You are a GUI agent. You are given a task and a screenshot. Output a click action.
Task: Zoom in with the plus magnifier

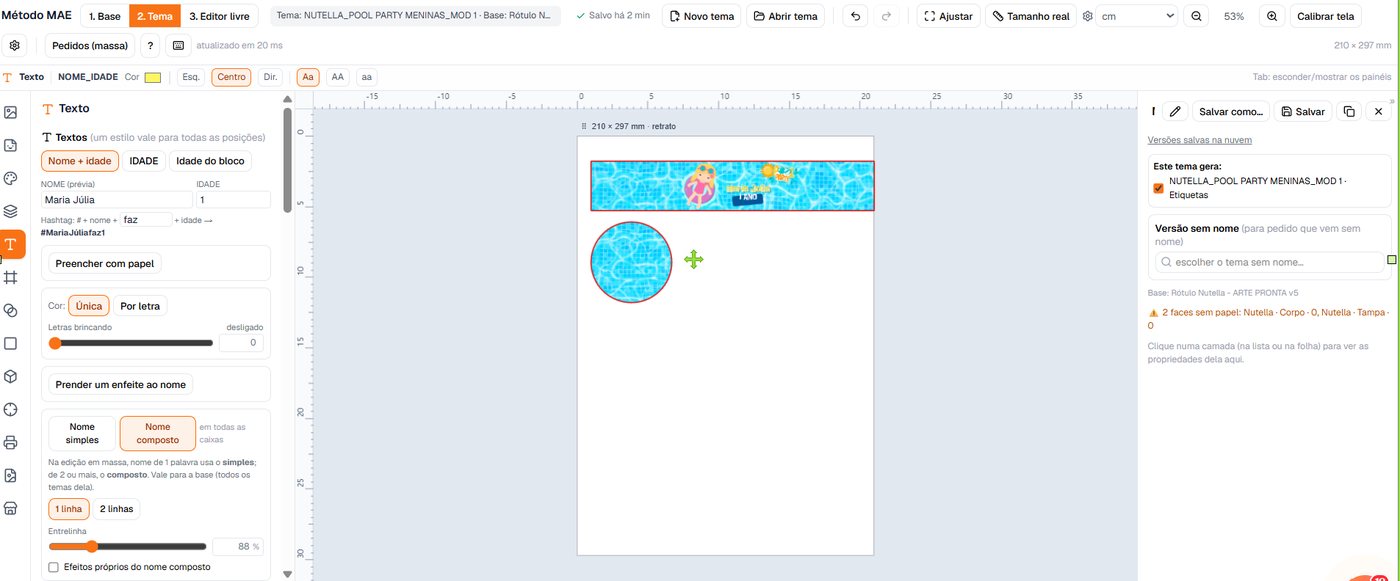(x=1272, y=16)
